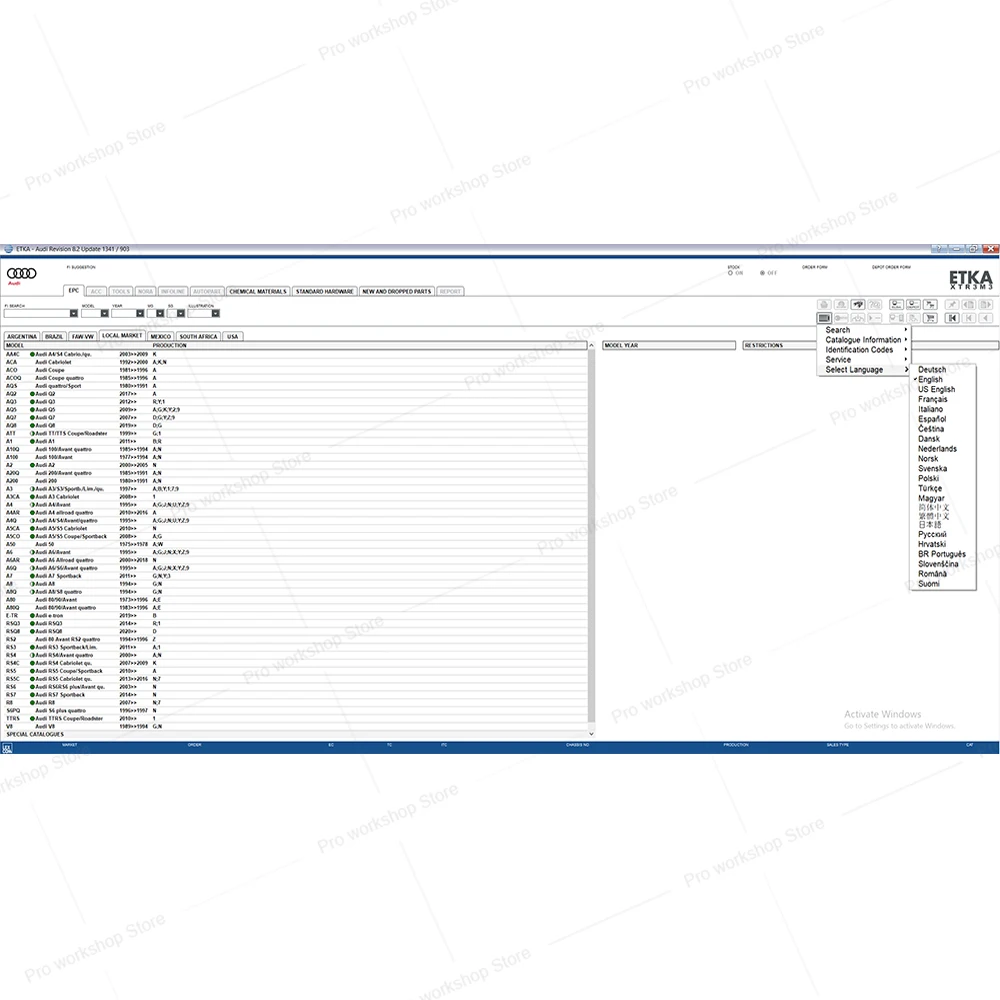Image resolution: width=1000 pixels, height=1000 pixels.
Task: Click the greyed-out key toolbar icon
Action: click(841, 318)
